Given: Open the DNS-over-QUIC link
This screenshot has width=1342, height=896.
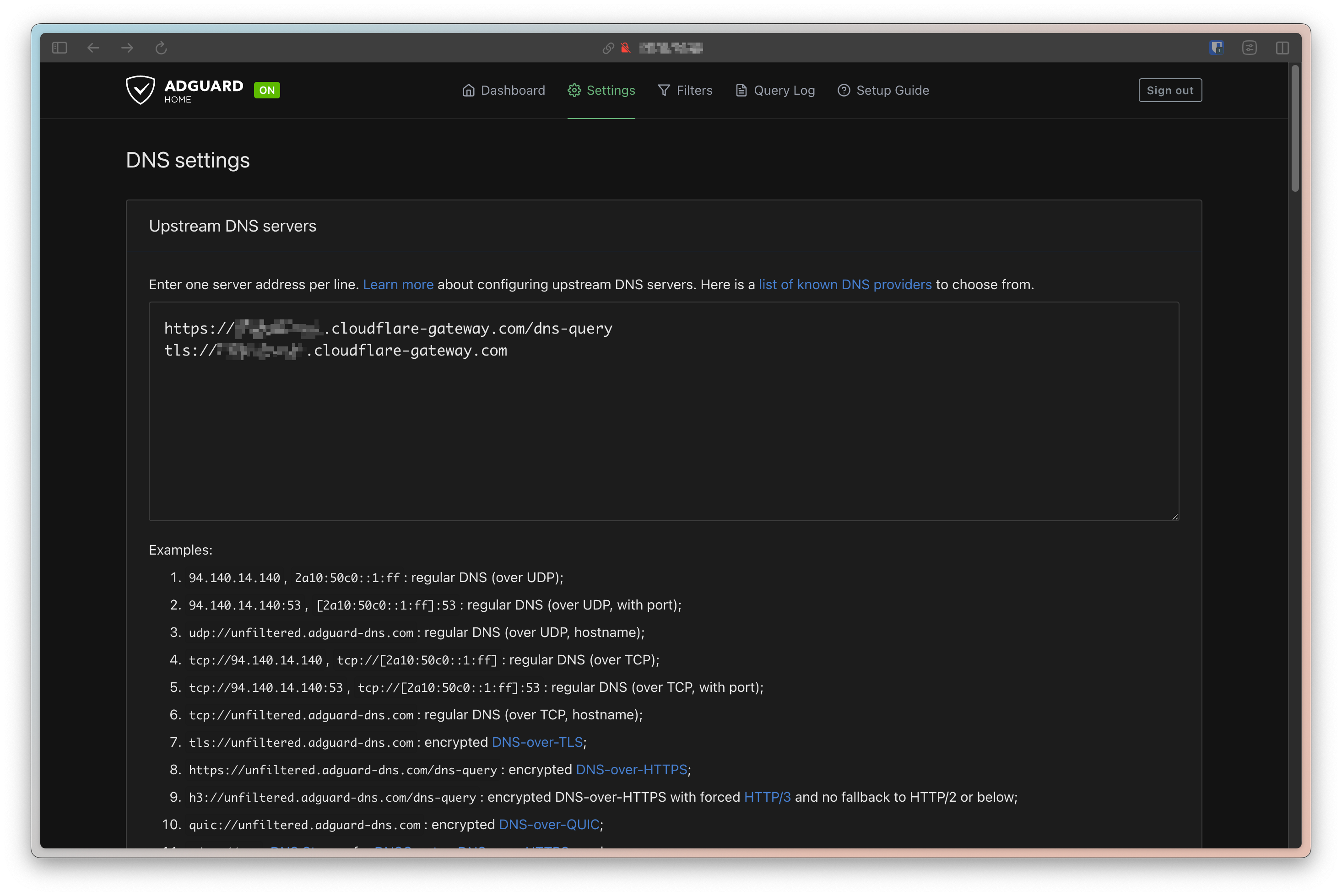Looking at the screenshot, I should point(549,825).
